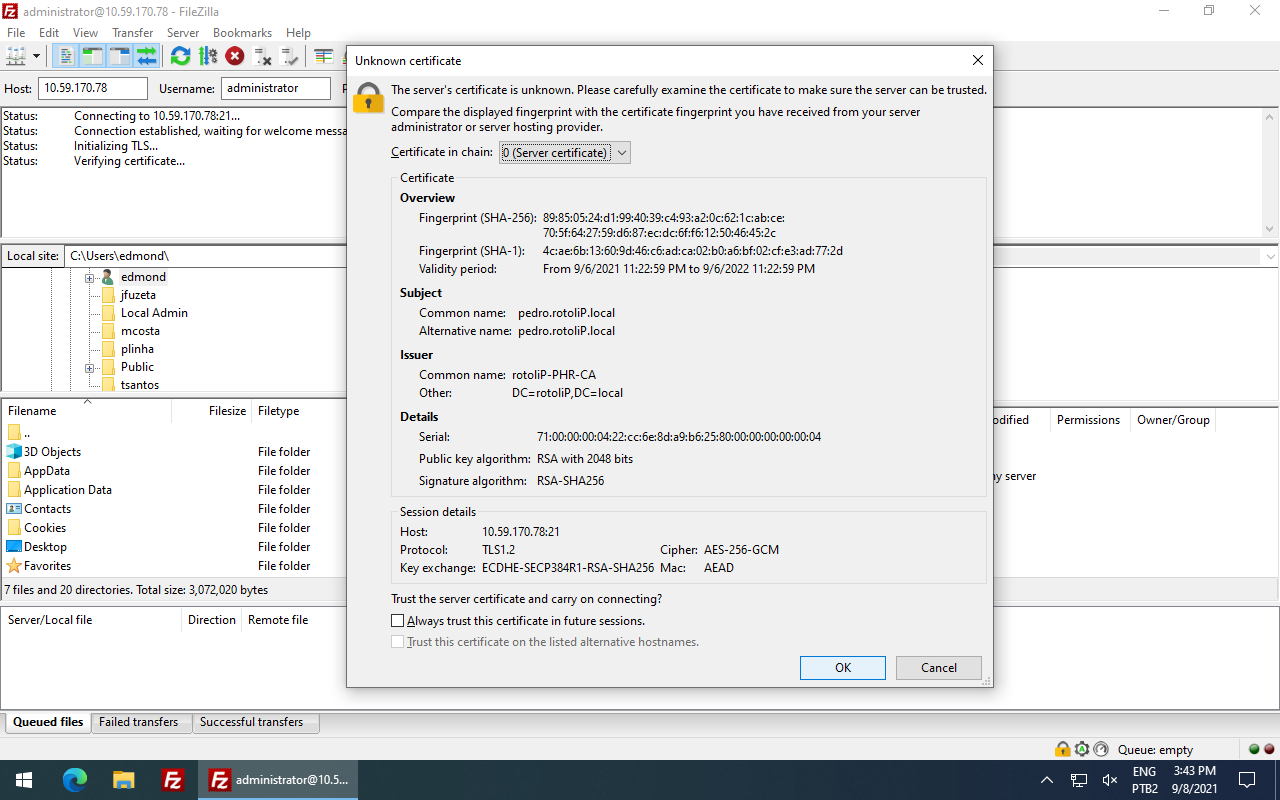The image size is (1280, 800).
Task: Toggle directory comparison view
Action: pyautogui.click(x=322, y=56)
